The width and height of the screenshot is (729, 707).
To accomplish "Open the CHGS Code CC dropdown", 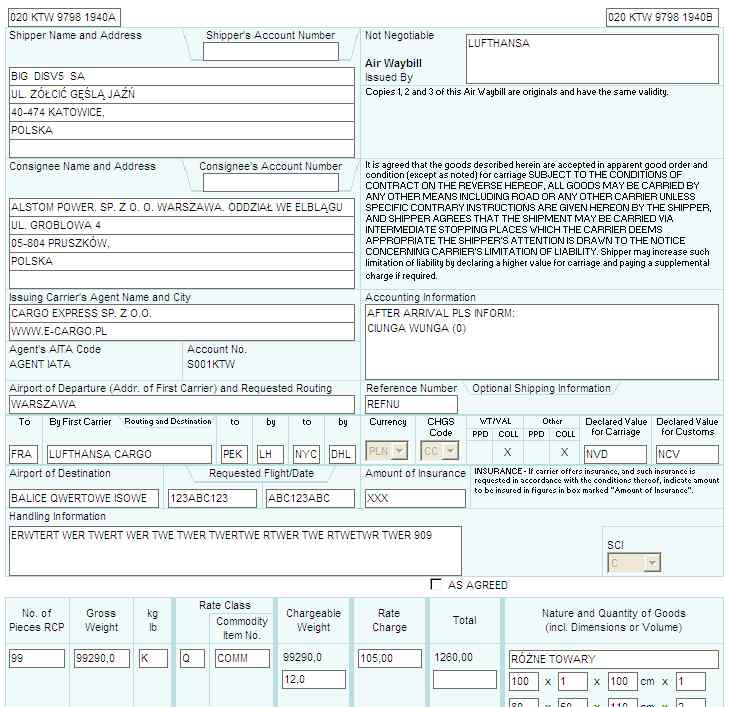I will coord(440,451).
